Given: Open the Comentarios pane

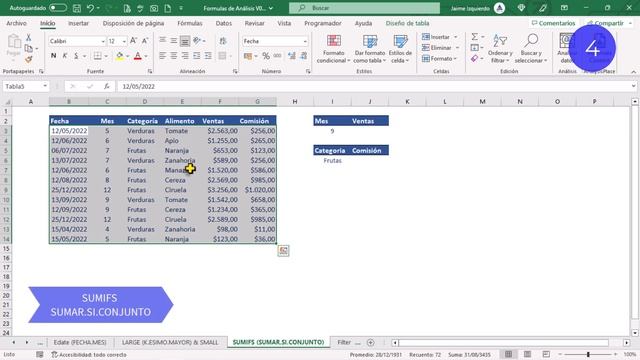Looking at the screenshot, I should 553,23.
